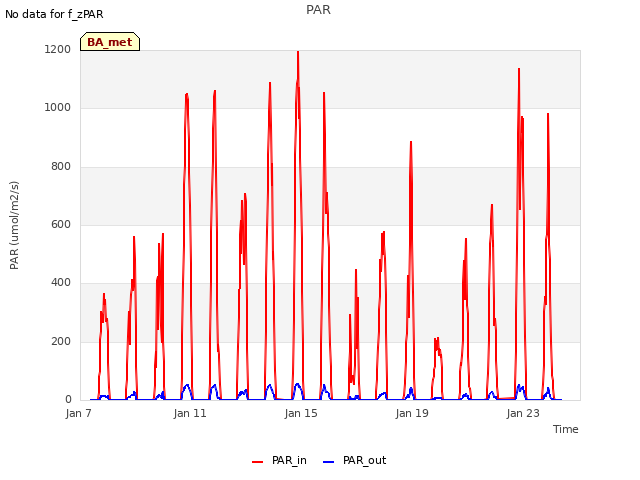Click the PAR (umol/m2/s) y-axis title

pos(14,225)
